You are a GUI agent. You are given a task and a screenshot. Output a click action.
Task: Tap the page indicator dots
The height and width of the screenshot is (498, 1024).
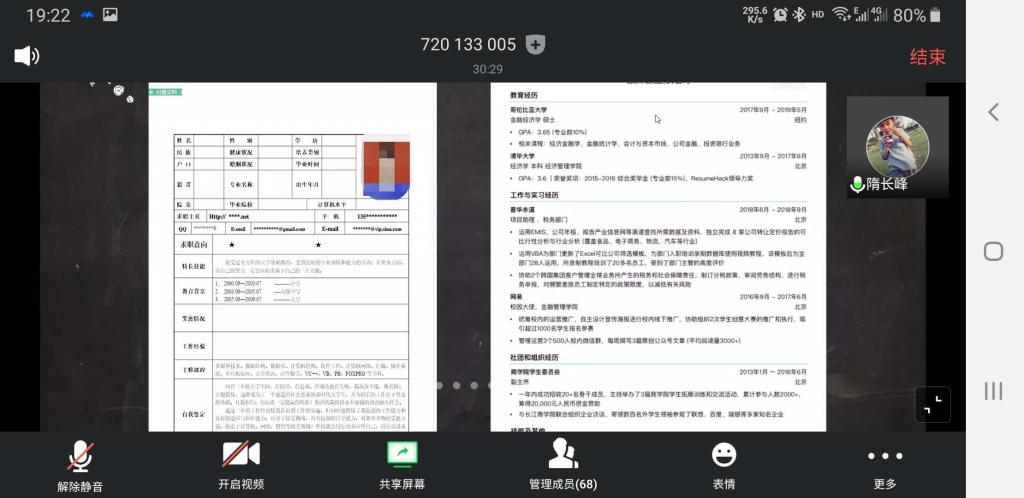(463, 385)
